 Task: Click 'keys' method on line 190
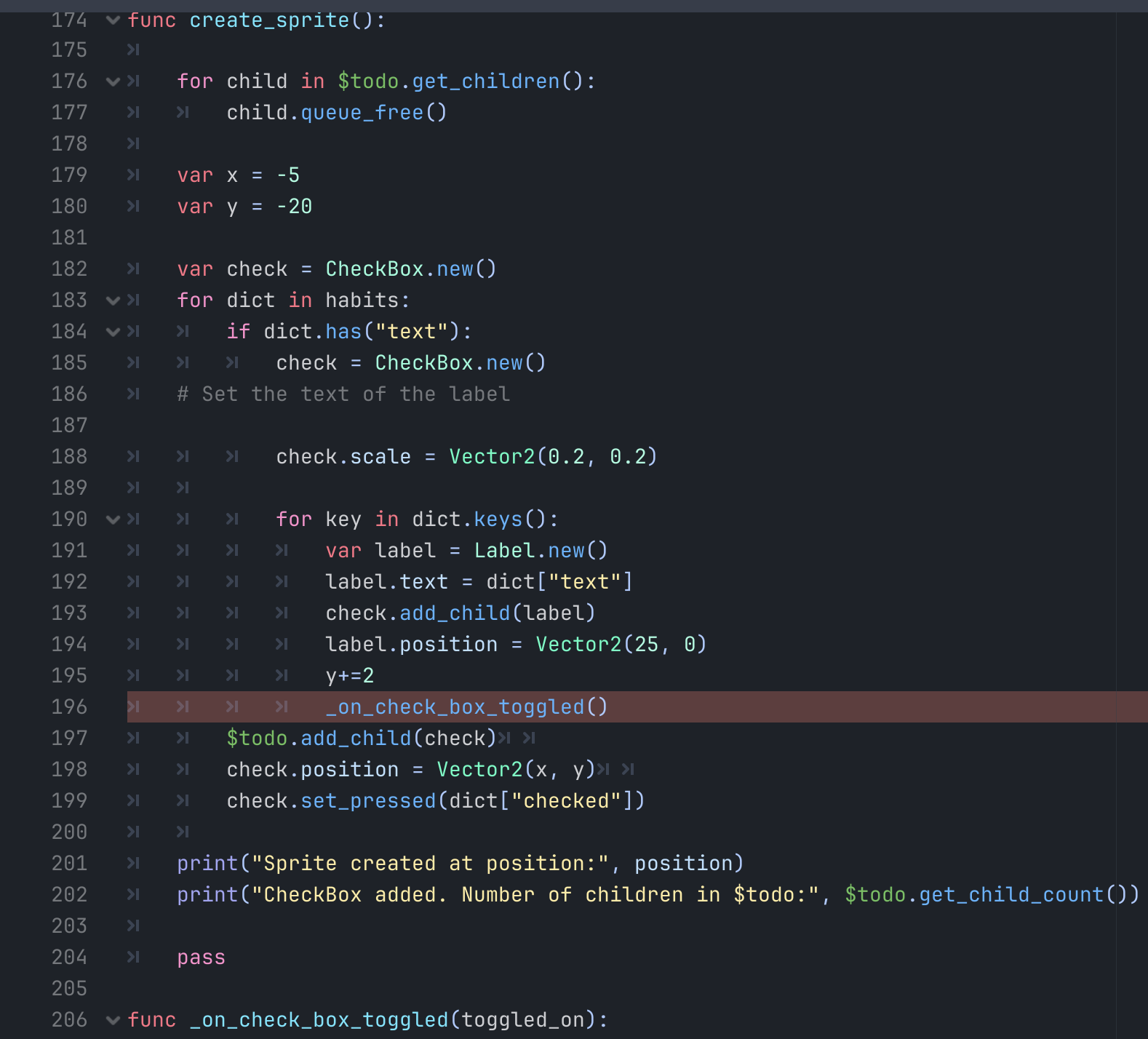(498, 519)
